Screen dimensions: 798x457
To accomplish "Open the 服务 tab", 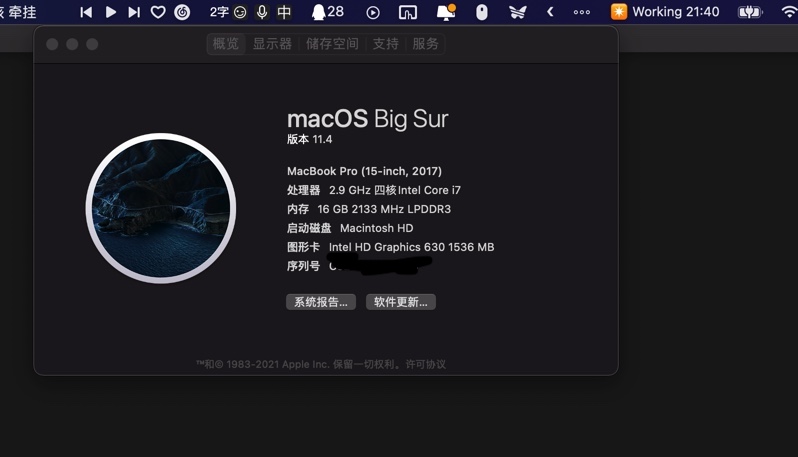I will (x=425, y=44).
